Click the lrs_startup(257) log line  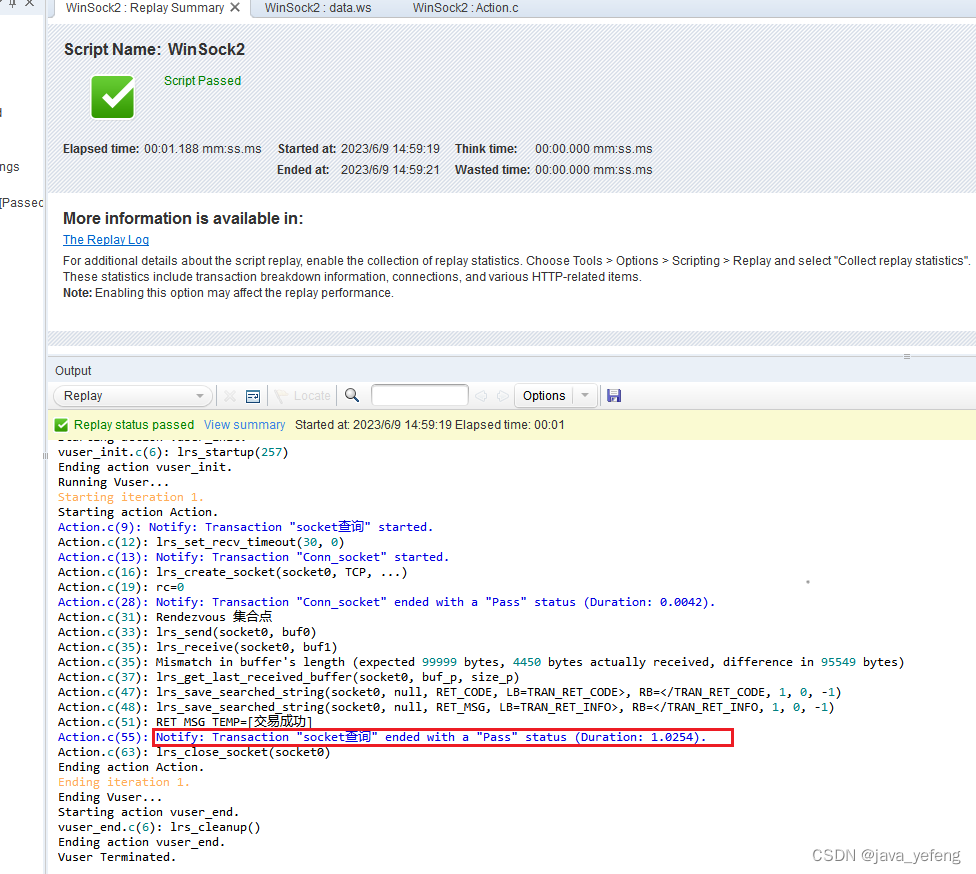(x=173, y=452)
